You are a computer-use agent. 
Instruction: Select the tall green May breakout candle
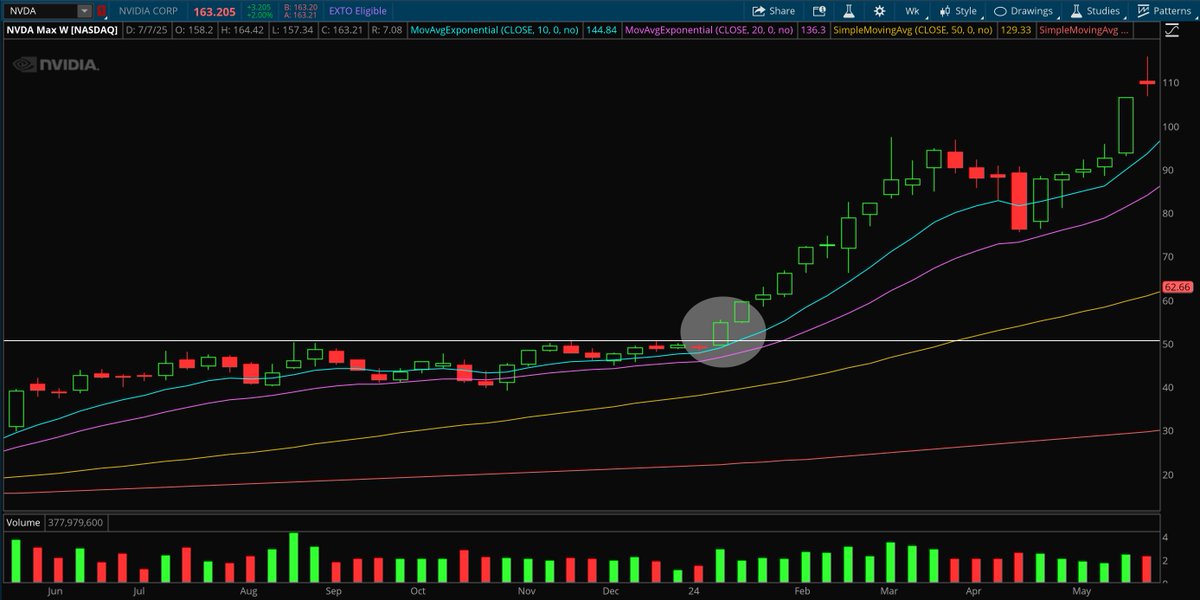click(x=1126, y=125)
